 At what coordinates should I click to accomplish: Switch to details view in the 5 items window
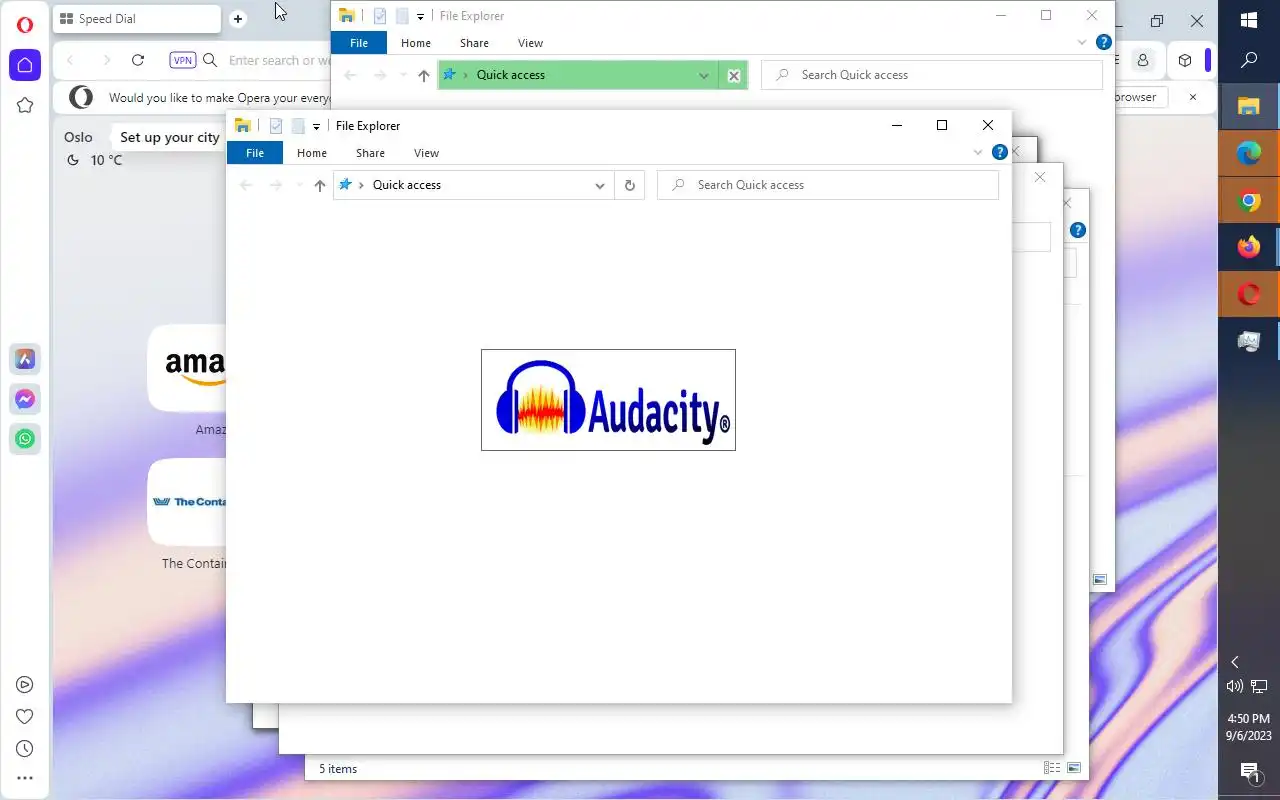pos(1052,768)
